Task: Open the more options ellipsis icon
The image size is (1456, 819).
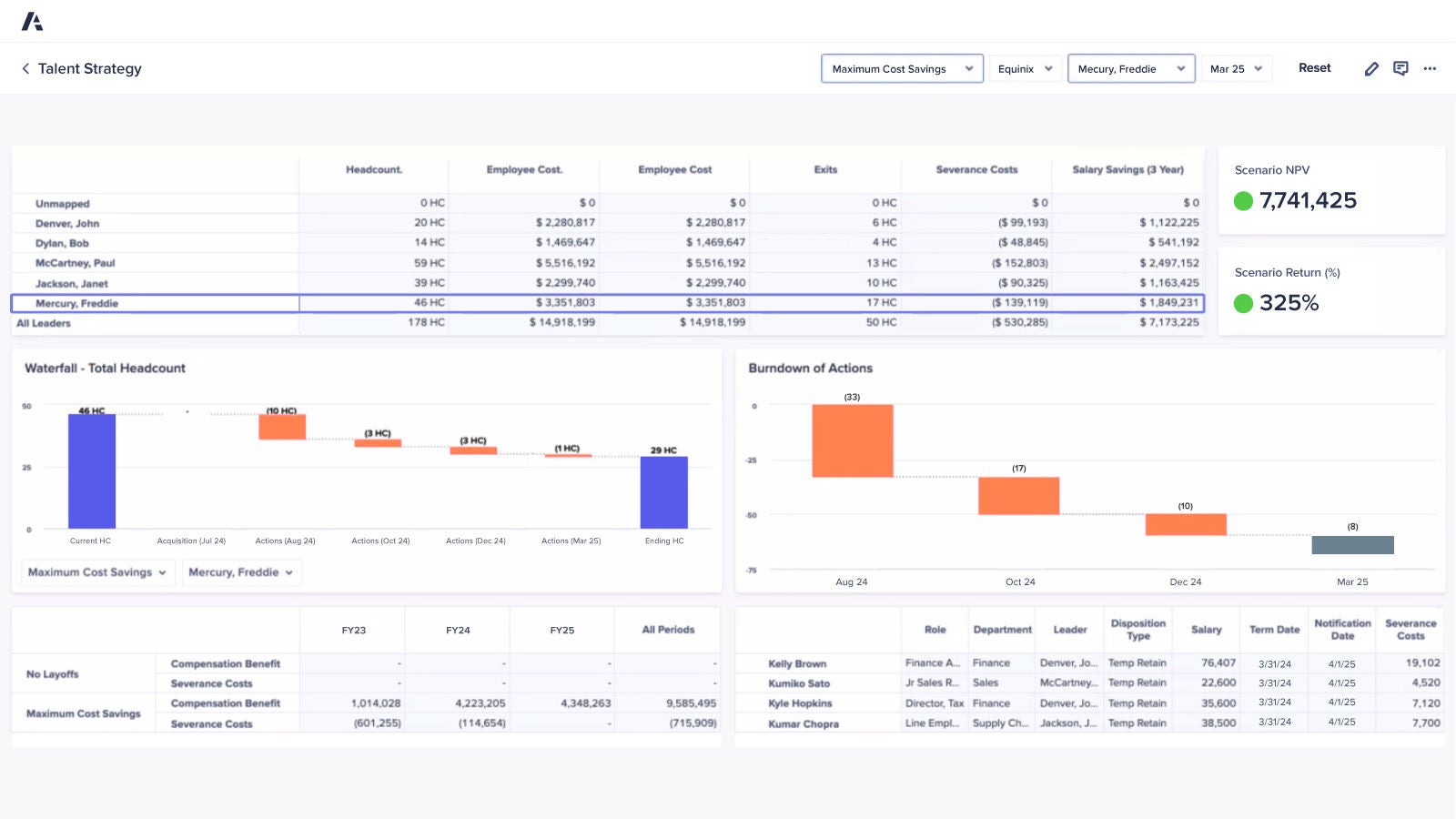Action: [x=1430, y=68]
